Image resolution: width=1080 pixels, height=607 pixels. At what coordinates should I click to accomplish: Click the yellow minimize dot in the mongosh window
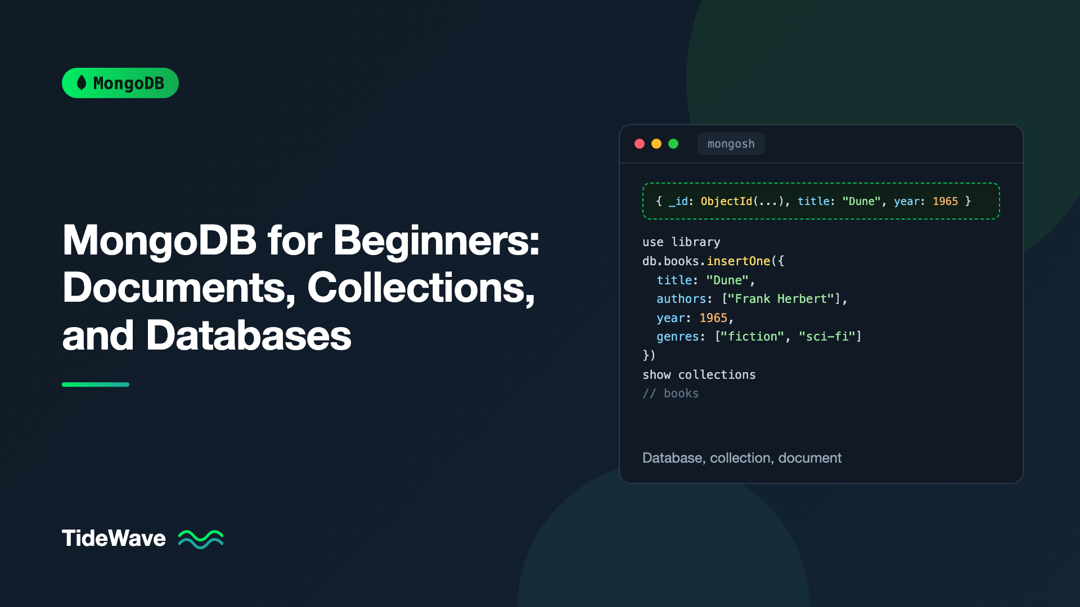click(x=656, y=143)
